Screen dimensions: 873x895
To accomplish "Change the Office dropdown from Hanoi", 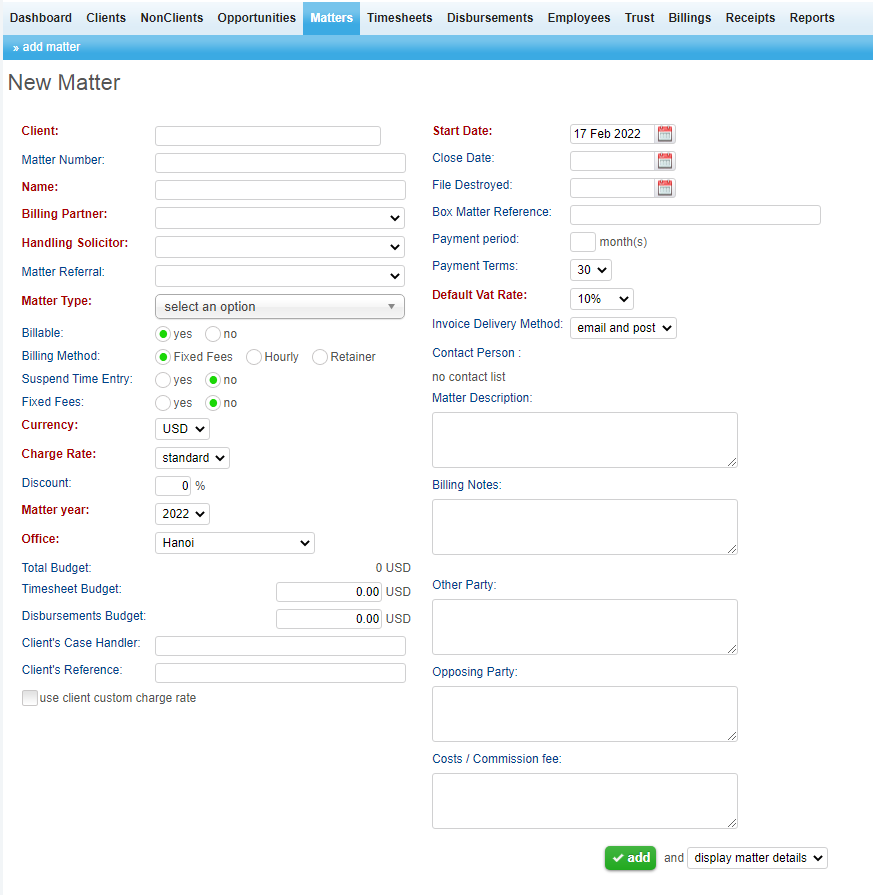I will 235,543.
